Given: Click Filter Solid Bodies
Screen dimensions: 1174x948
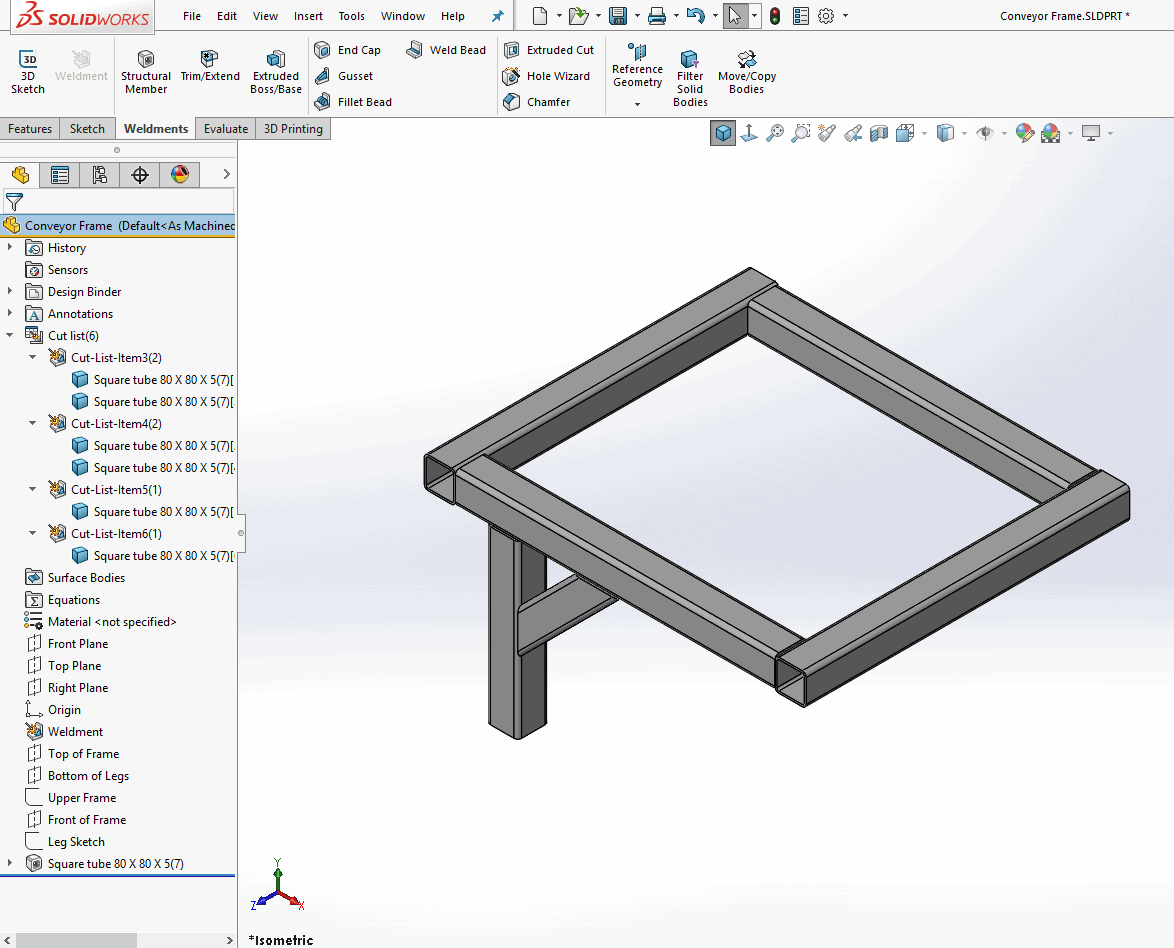Looking at the screenshot, I should [690, 78].
